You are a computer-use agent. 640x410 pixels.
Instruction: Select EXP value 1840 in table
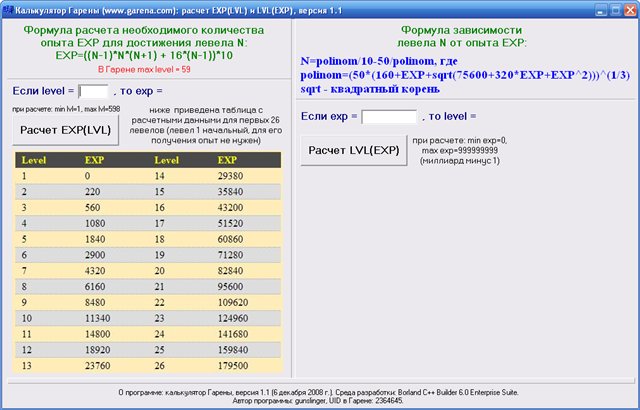[x=95, y=239]
